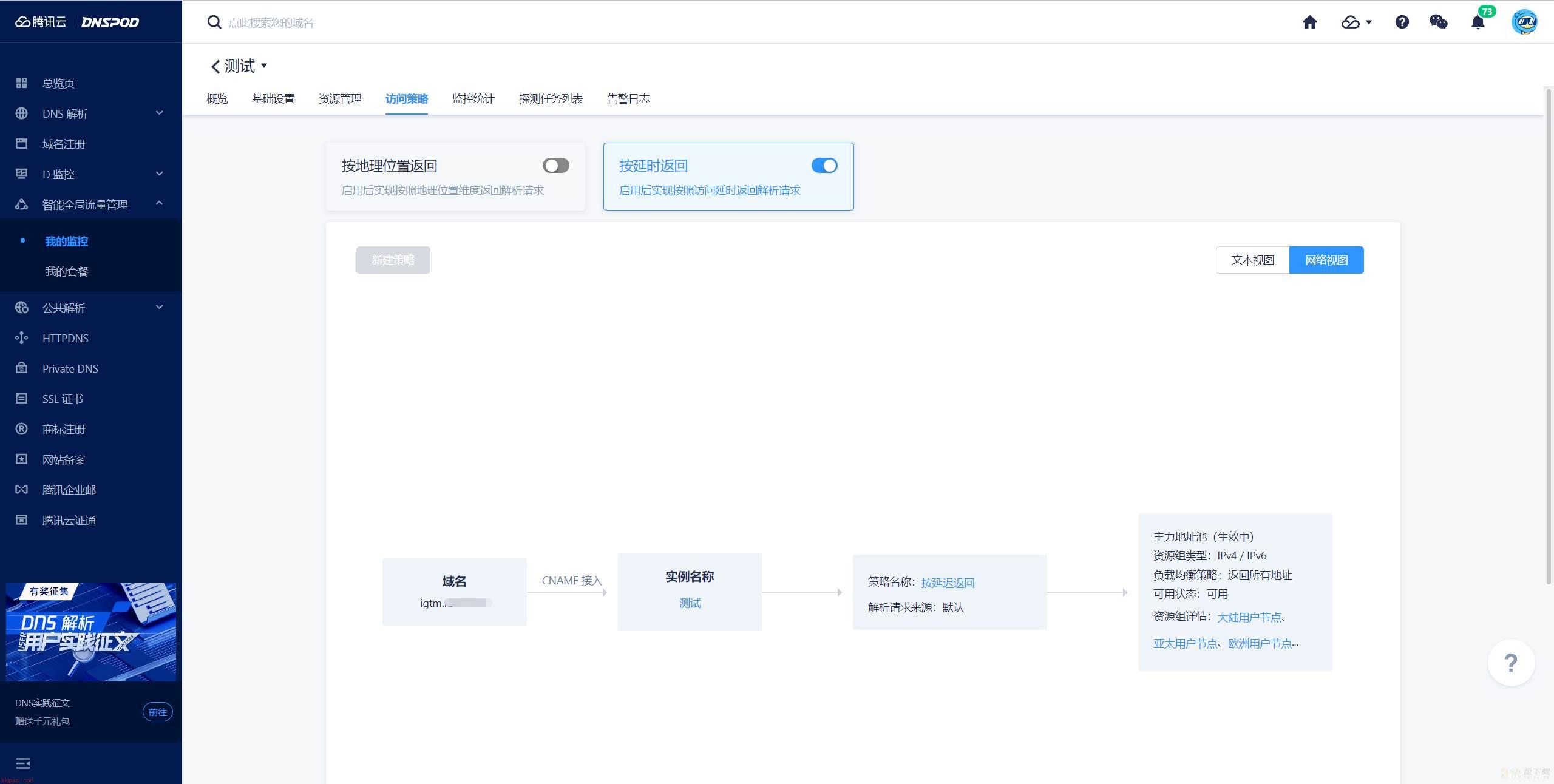This screenshot has height=784, width=1554.
Task: Expand the DNS 解析 menu chevron
Action: pyautogui.click(x=159, y=113)
